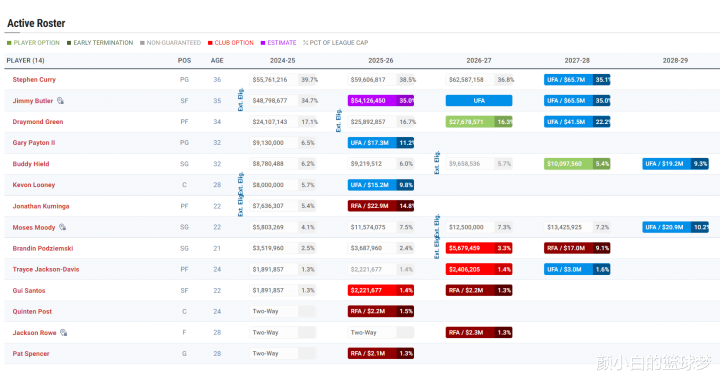Open Draymond Green's player link
This screenshot has width=720, height=382.
pos(38,122)
